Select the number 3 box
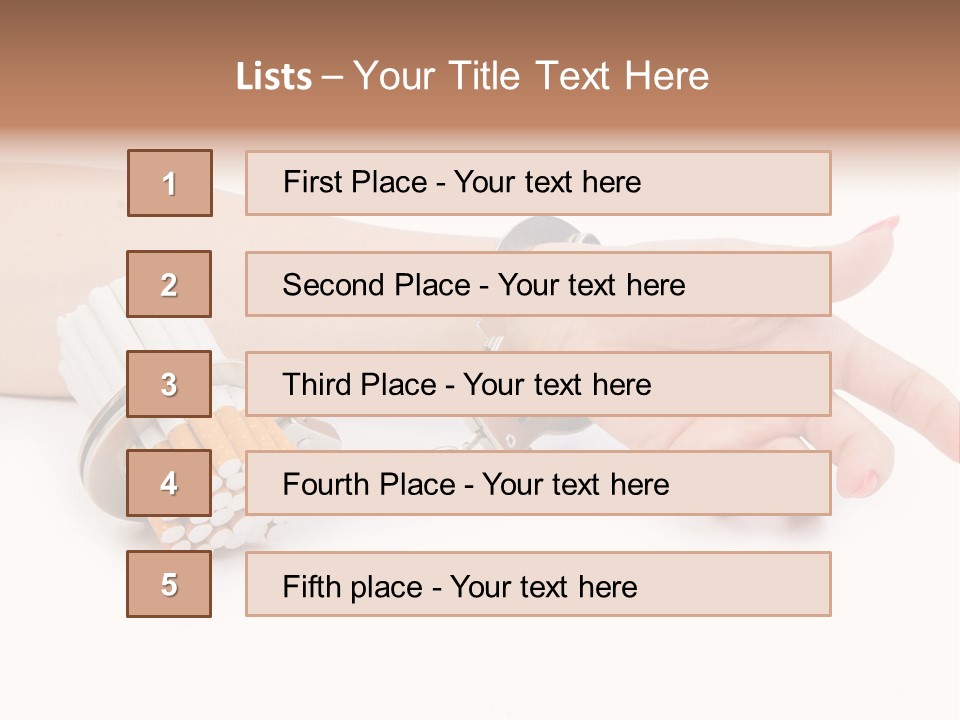Screen dimensions: 960x720 pyautogui.click(x=169, y=384)
